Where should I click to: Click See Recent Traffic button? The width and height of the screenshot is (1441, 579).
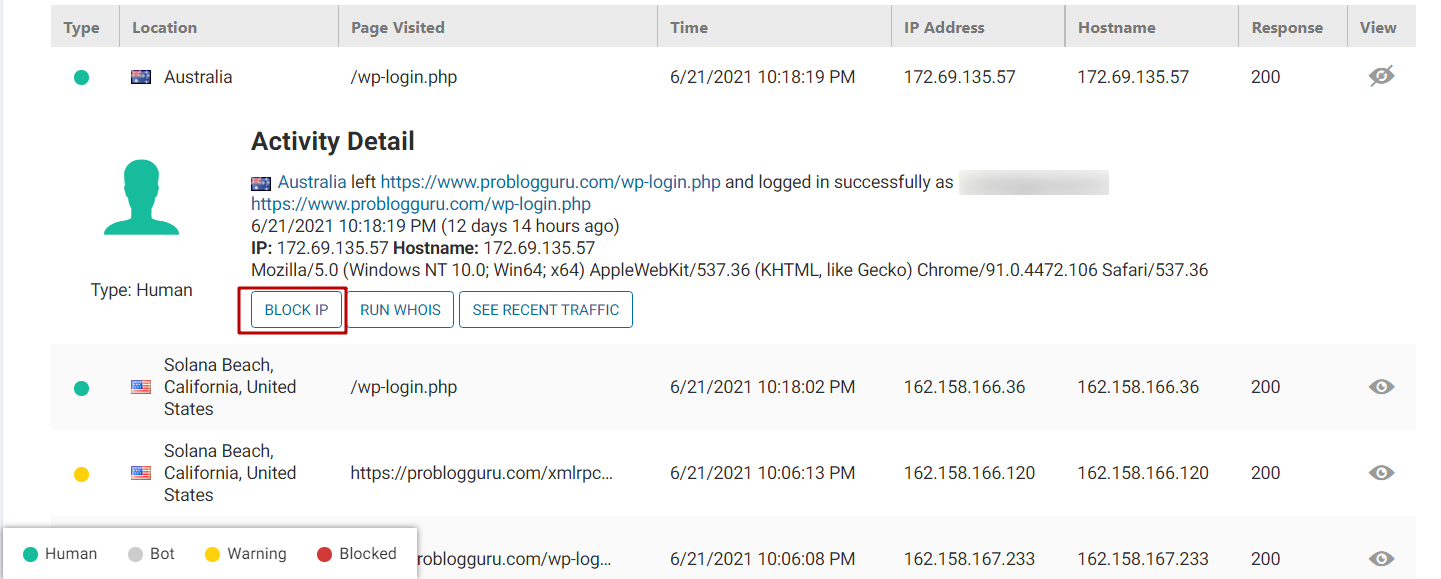[x=545, y=310]
